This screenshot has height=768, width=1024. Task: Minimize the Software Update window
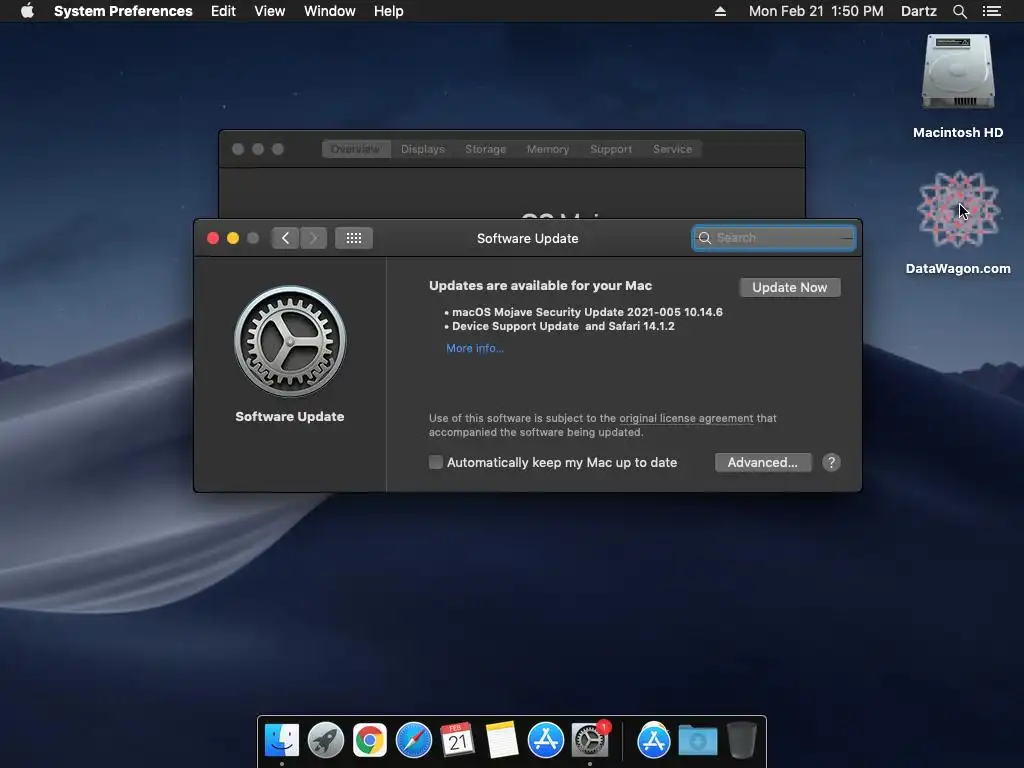tap(232, 238)
